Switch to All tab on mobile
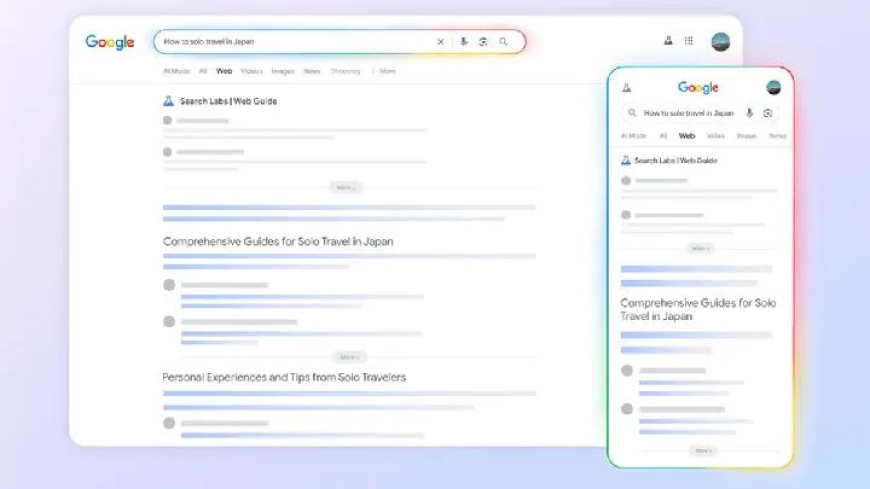870x489 pixels. pos(663,135)
